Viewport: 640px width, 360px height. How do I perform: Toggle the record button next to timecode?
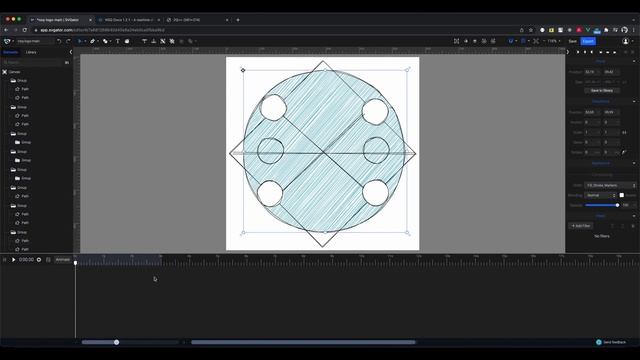tap(39, 260)
